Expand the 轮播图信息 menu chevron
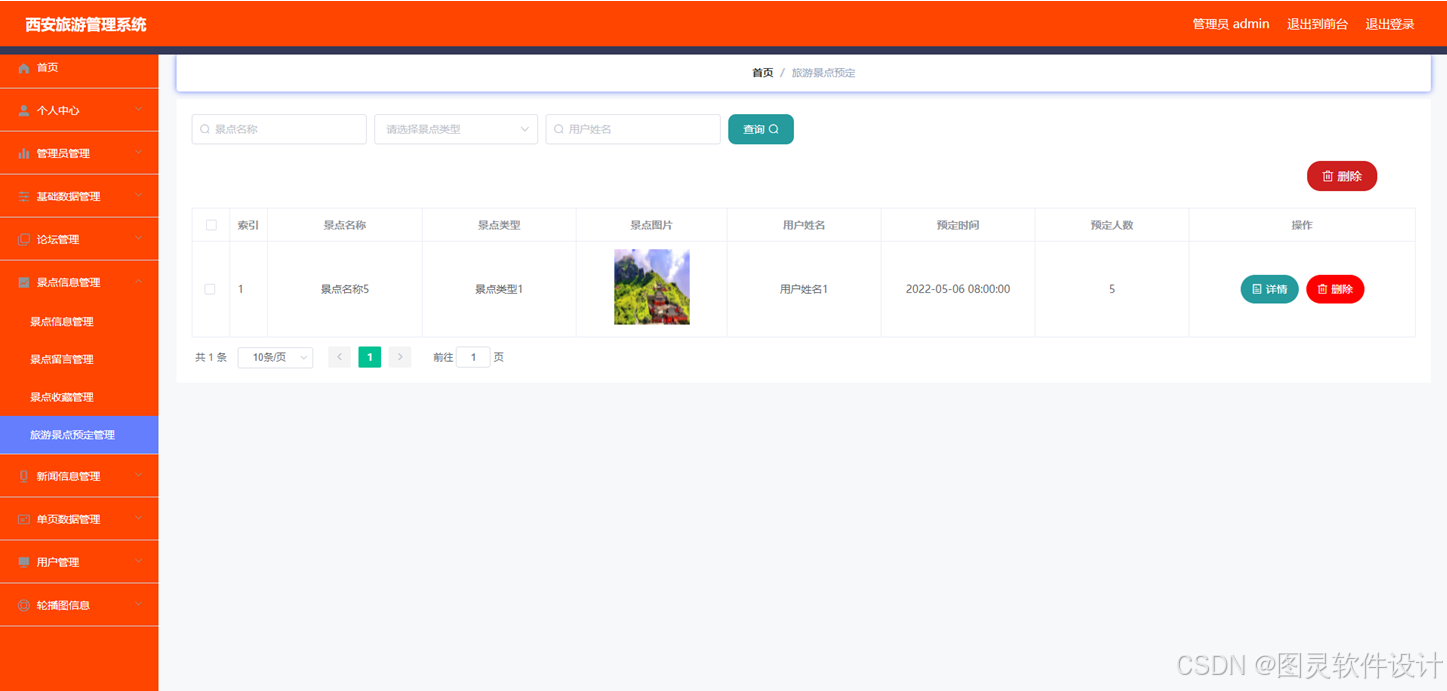Viewport: 1447px width, 691px height. pyautogui.click(x=139, y=605)
